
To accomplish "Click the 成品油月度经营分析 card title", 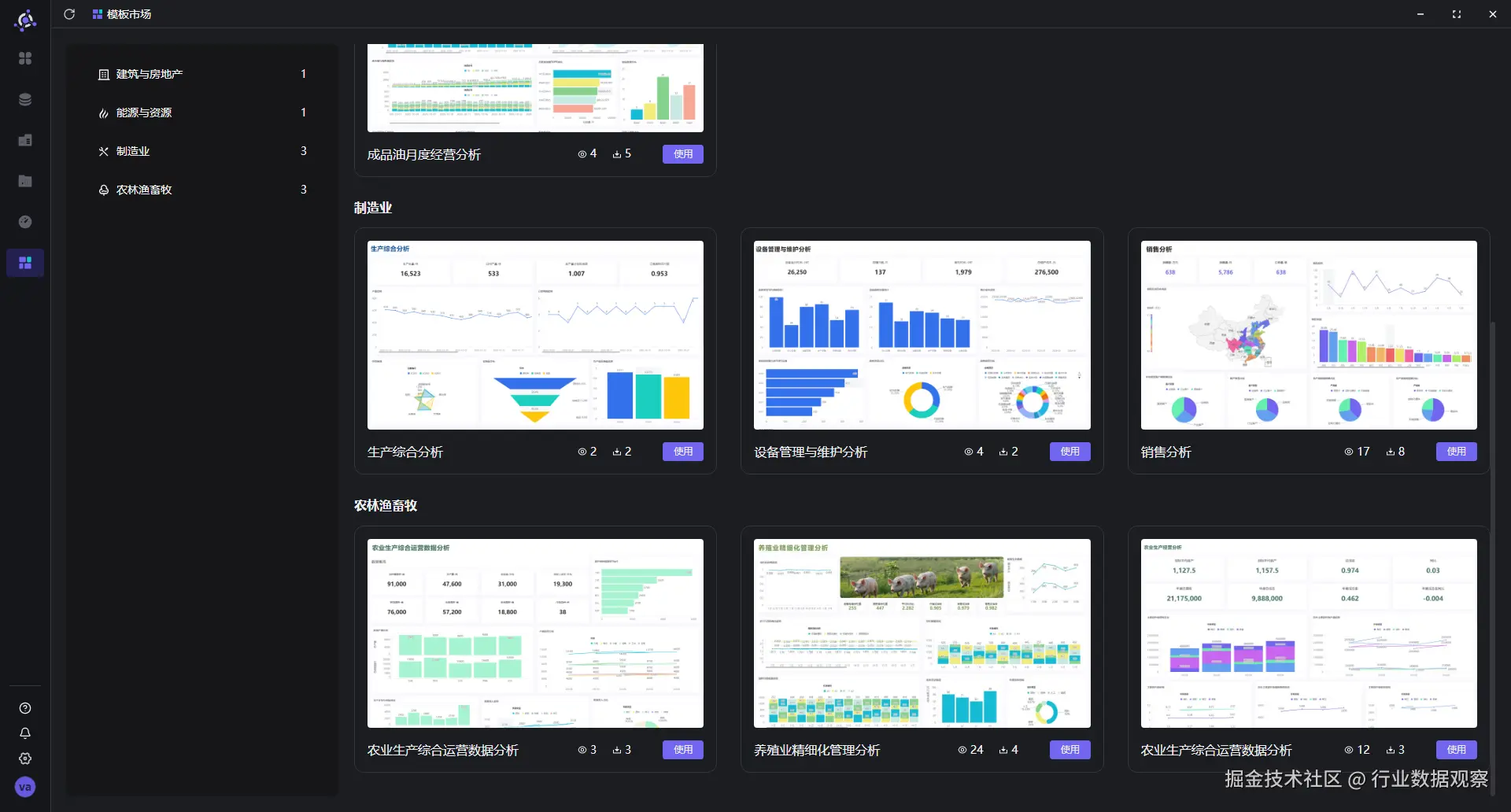I will click(424, 155).
